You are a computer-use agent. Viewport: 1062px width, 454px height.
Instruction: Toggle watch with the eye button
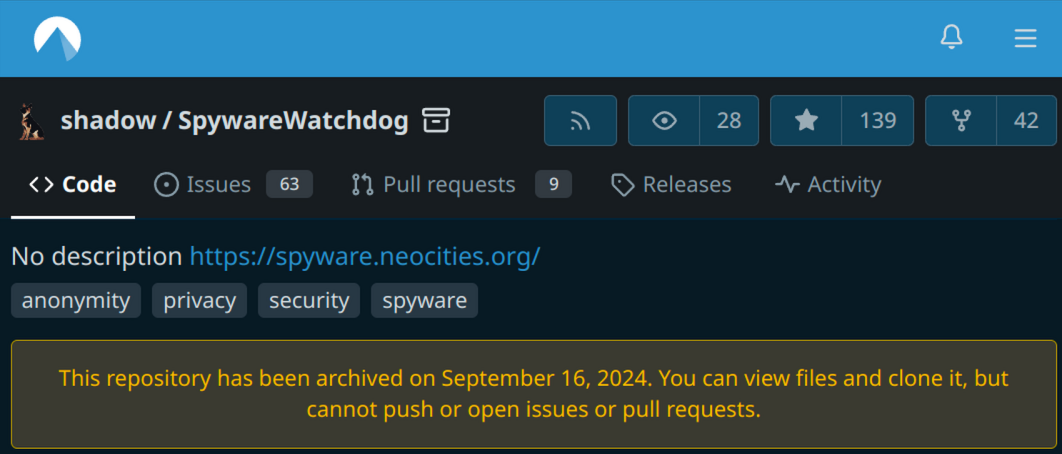tap(664, 121)
